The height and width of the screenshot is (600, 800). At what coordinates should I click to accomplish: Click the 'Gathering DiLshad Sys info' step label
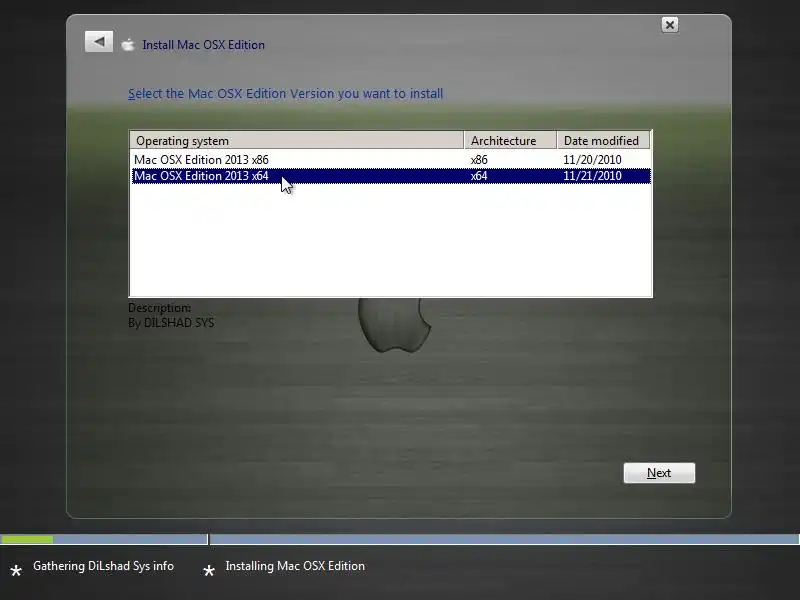pos(104,566)
